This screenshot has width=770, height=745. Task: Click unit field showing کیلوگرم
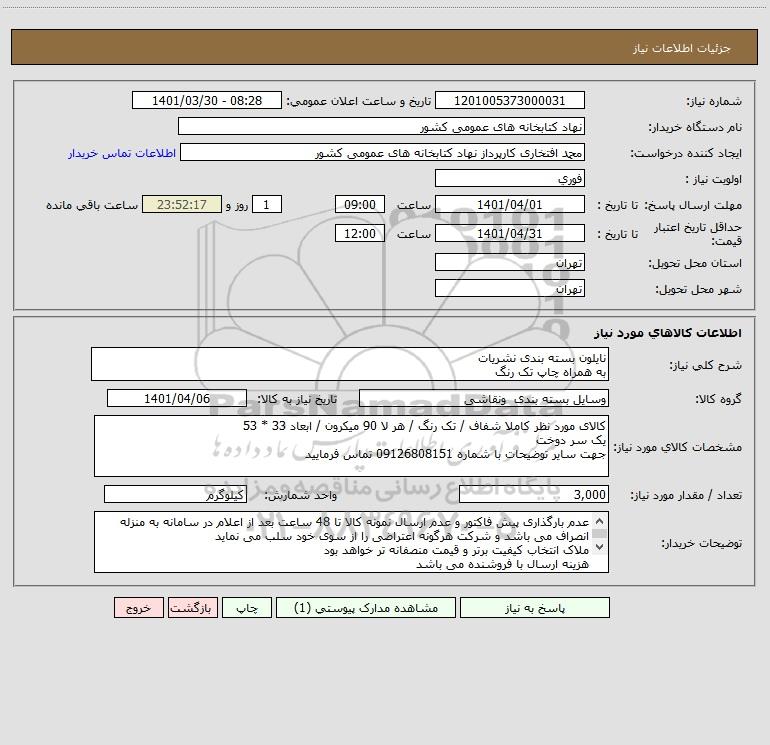[175, 494]
